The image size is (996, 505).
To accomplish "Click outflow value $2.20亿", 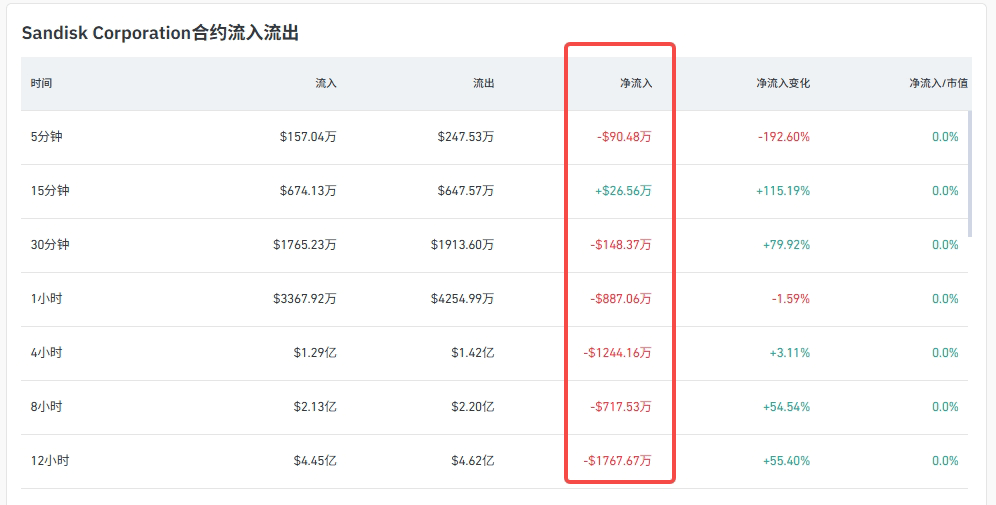I will pos(473,407).
